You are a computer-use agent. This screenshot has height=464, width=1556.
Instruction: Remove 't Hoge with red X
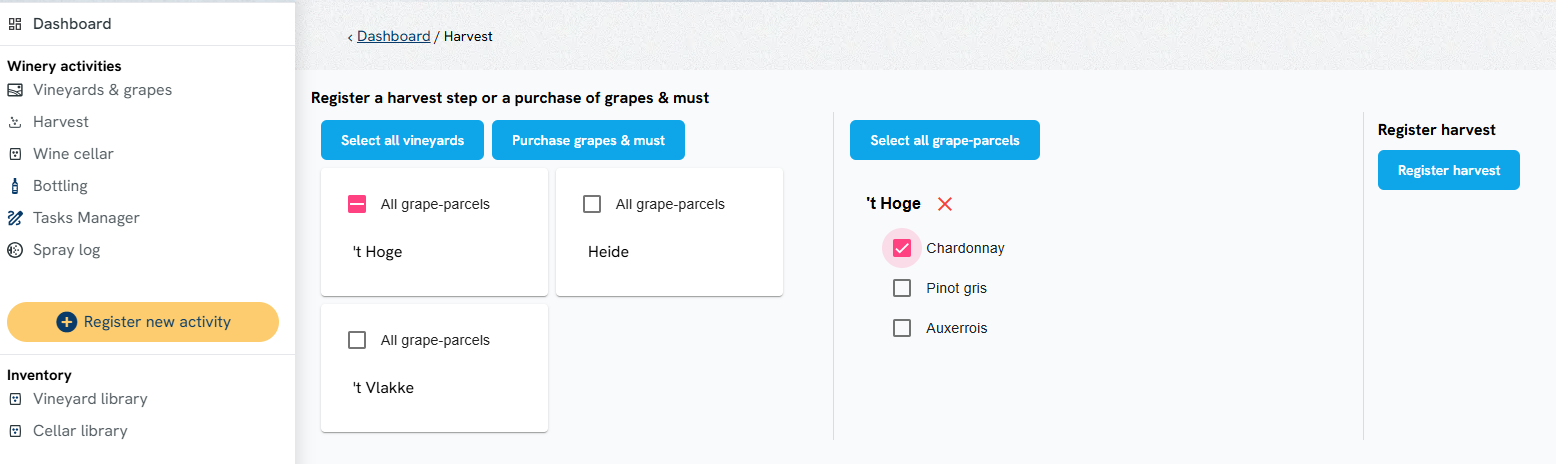pos(945,204)
